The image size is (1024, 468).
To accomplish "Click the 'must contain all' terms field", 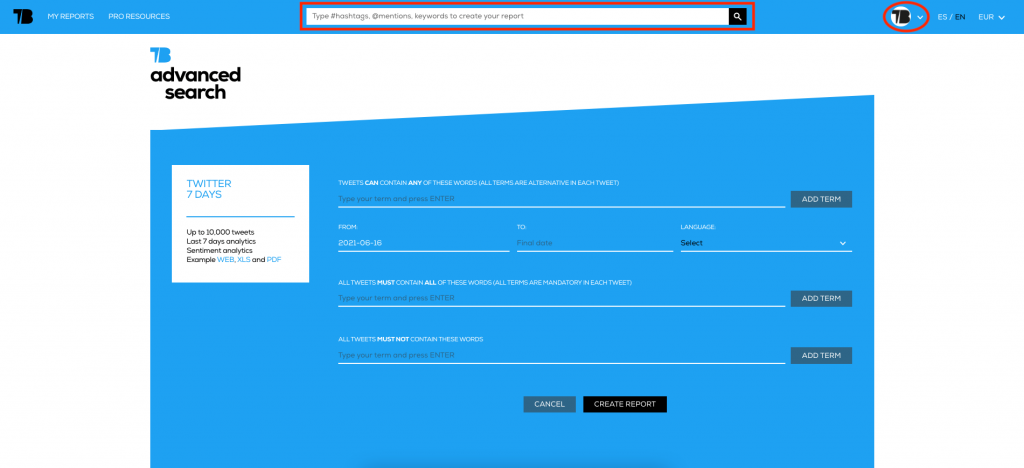I will (x=561, y=298).
